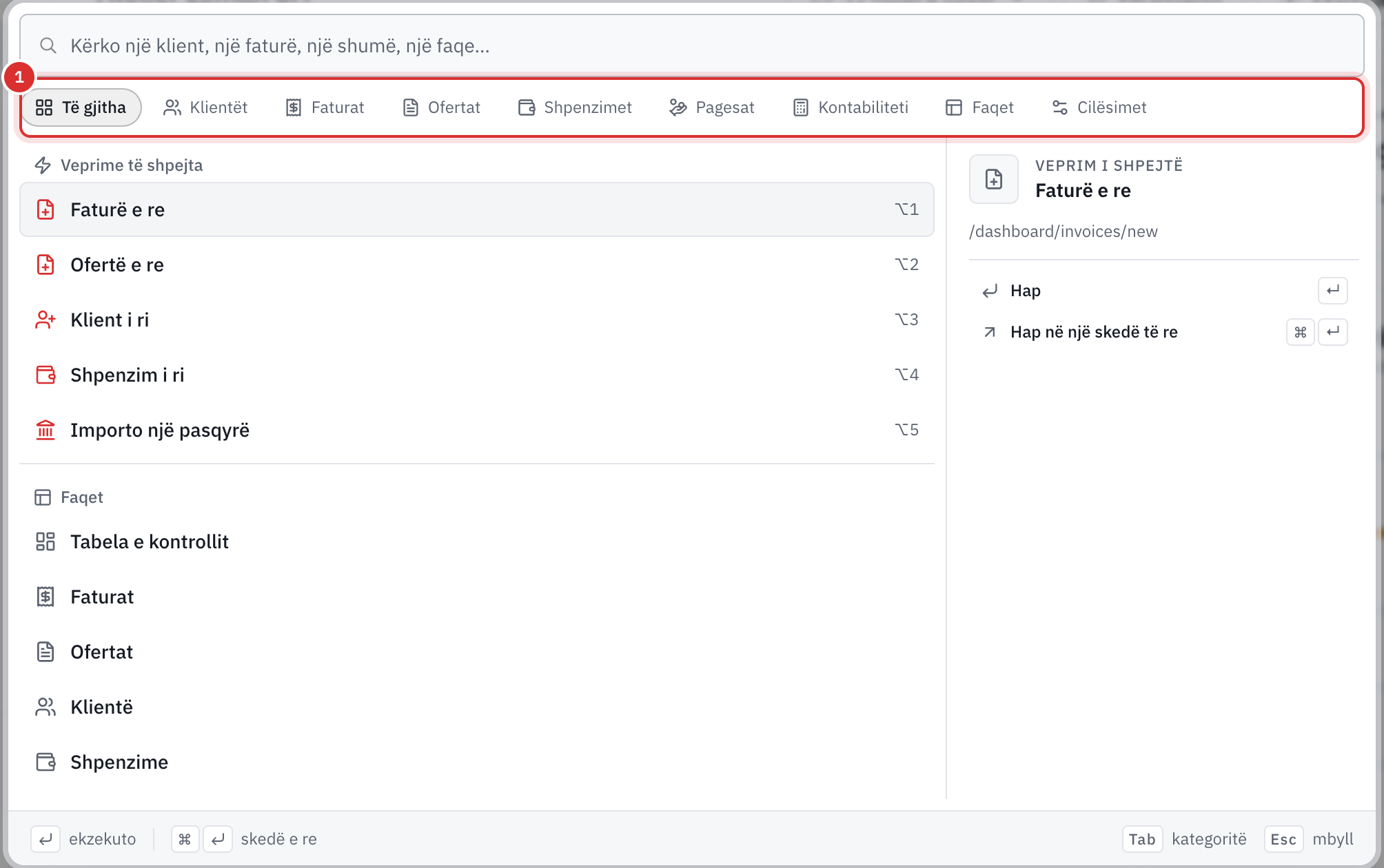Choose Importo një pasqyrë text

(160, 430)
